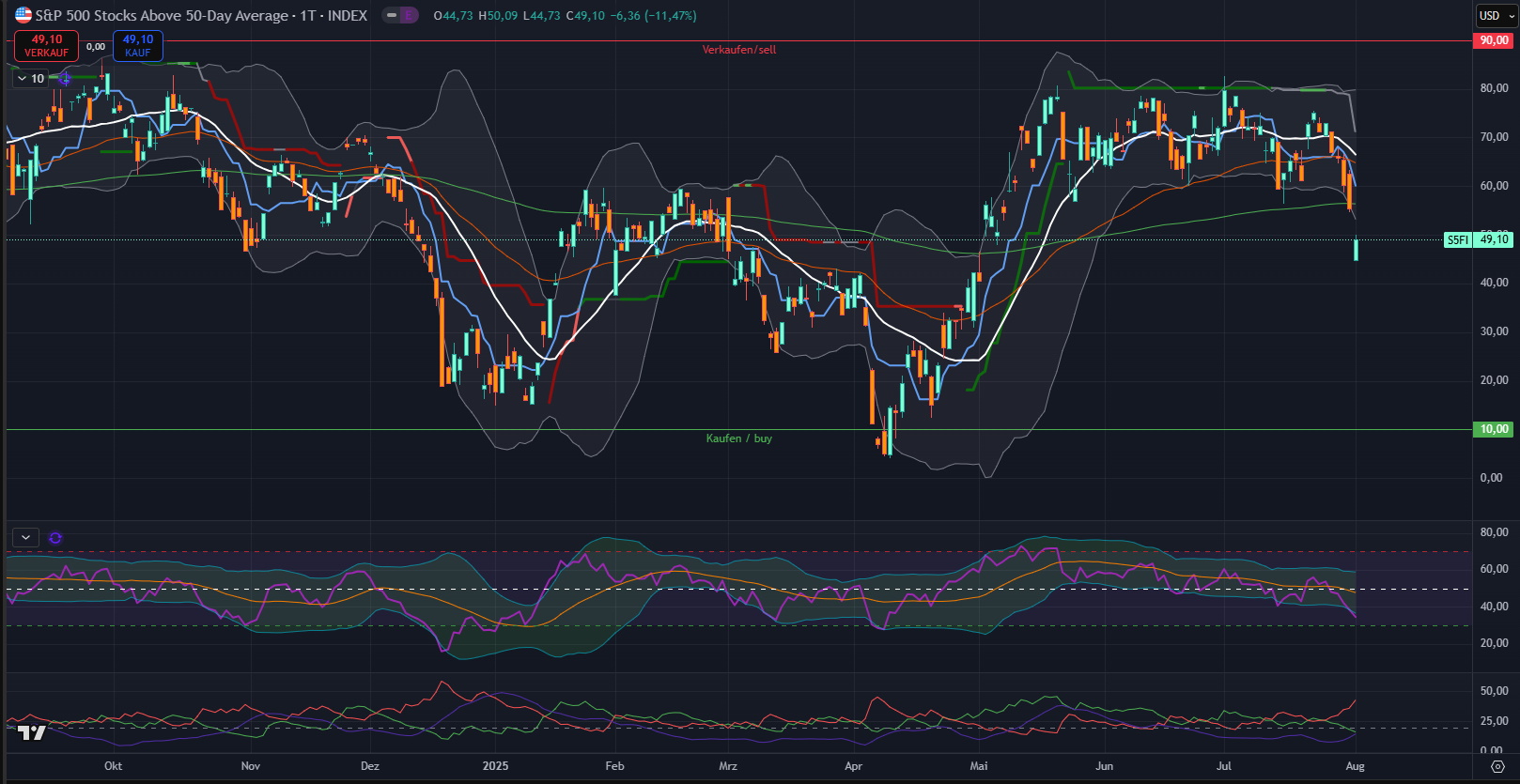Click the S5FI price label tag
1520x784 pixels.
tap(1457, 240)
